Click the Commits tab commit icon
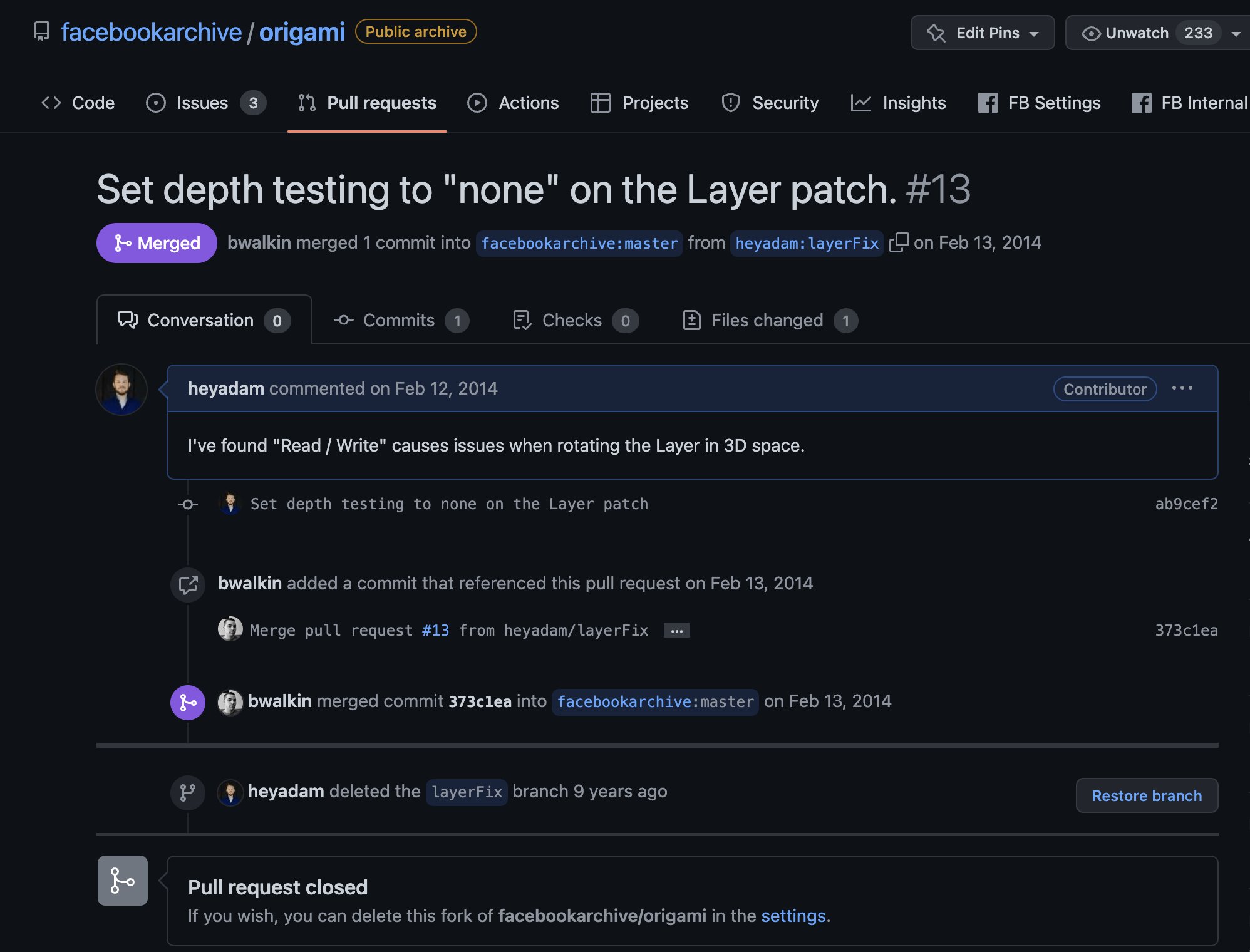 tap(344, 320)
